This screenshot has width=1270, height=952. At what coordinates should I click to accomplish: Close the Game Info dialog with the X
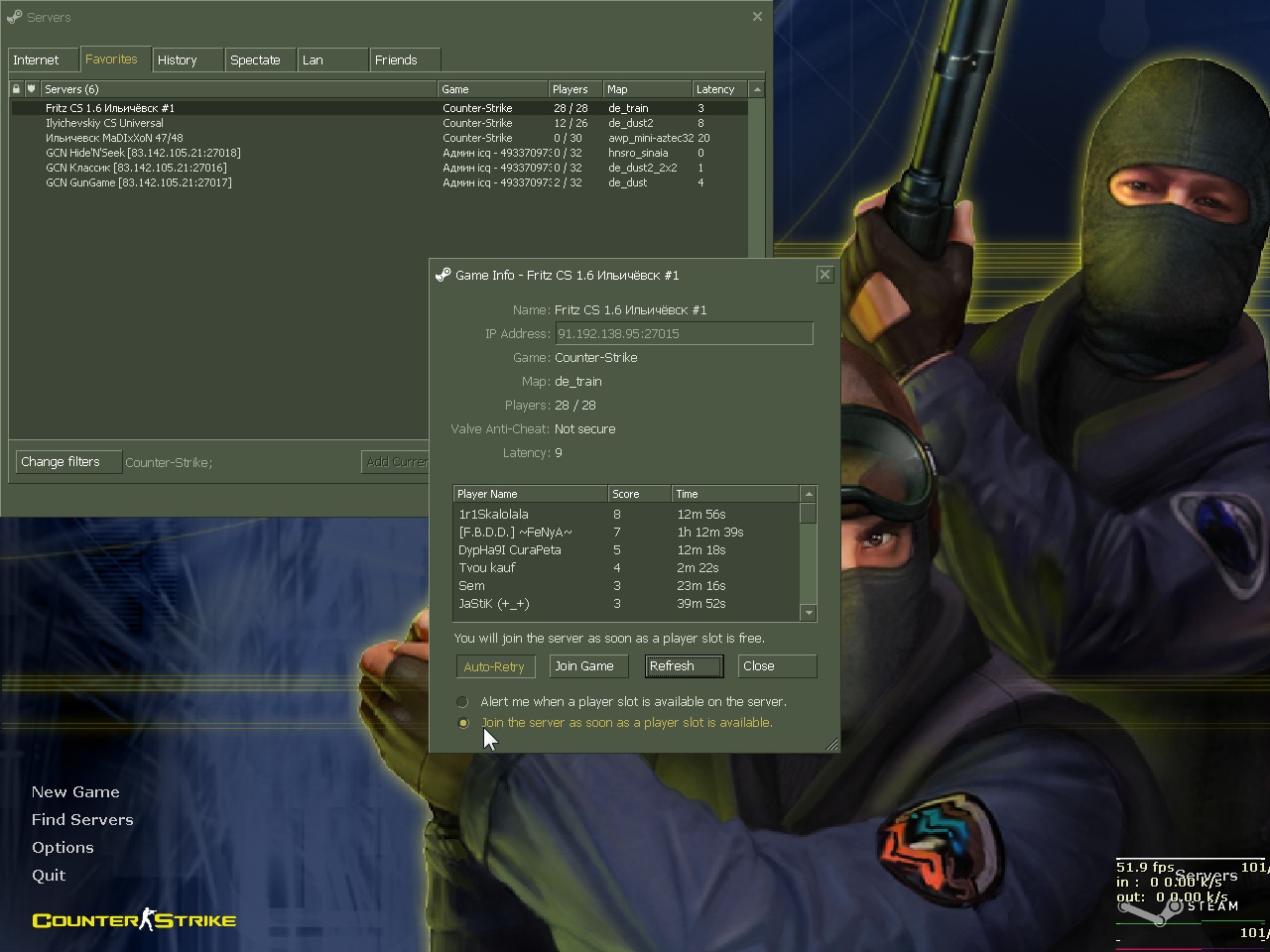tap(825, 275)
